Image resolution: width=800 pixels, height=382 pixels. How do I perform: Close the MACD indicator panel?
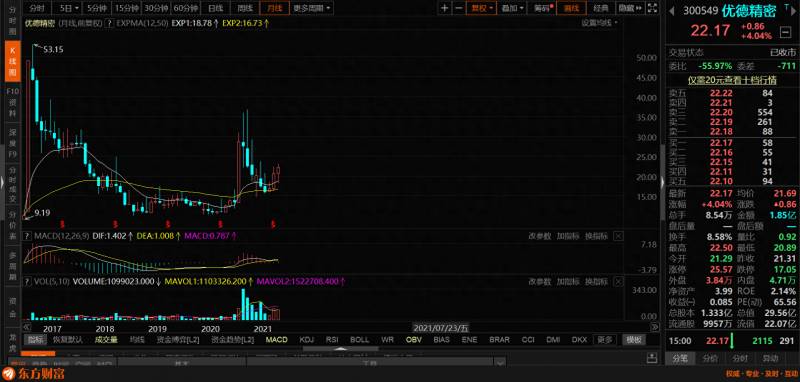tap(618, 236)
